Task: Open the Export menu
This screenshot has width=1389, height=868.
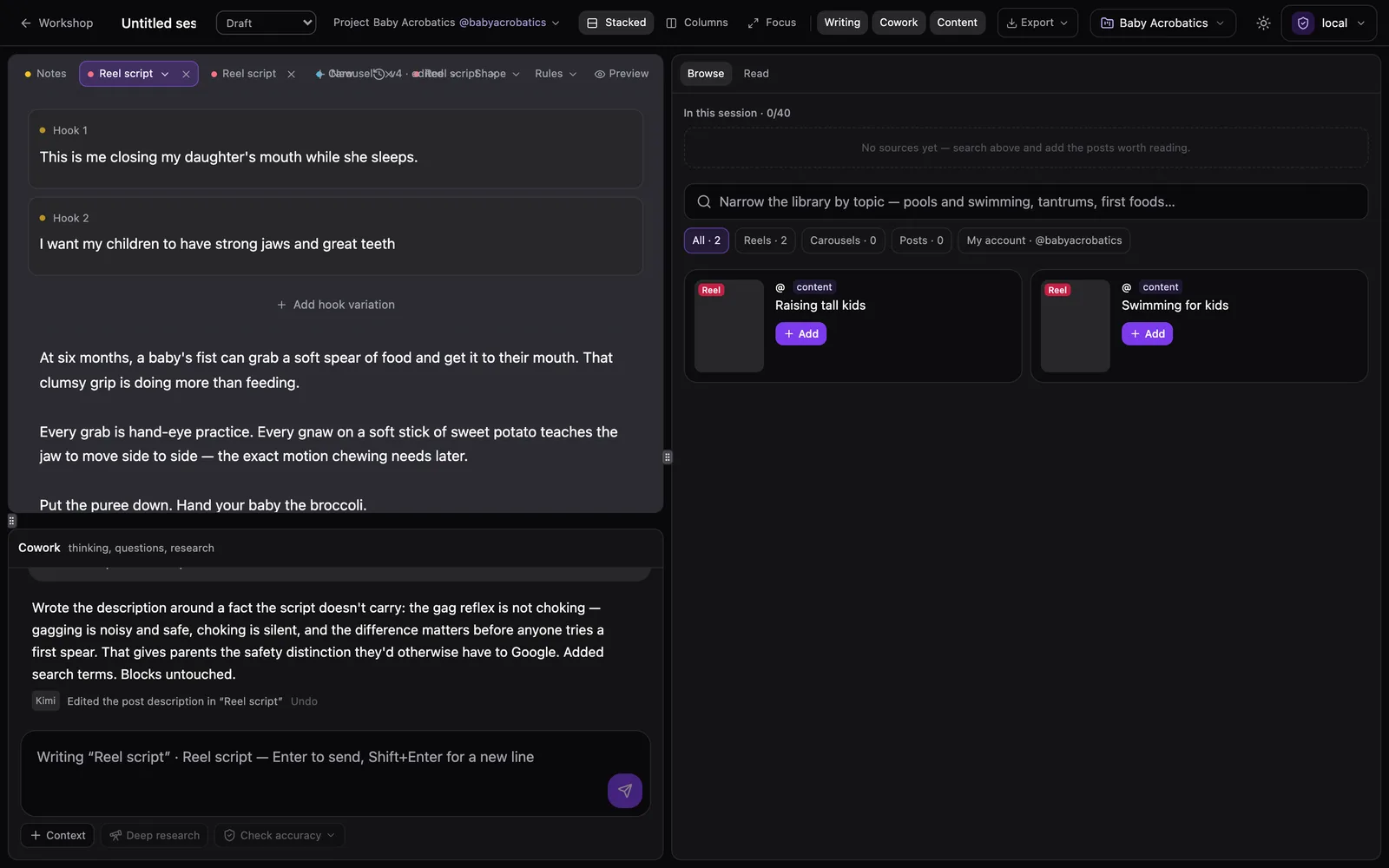Action: (x=1037, y=23)
